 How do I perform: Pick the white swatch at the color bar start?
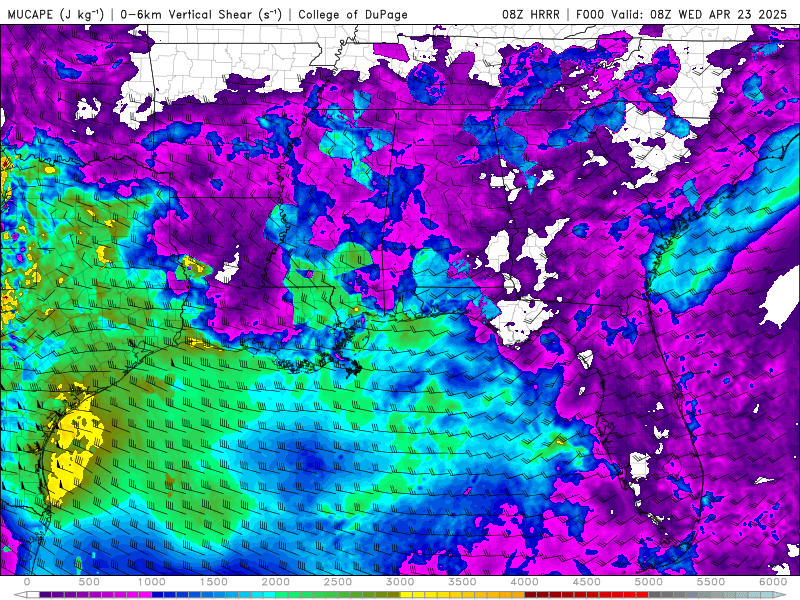33,595
